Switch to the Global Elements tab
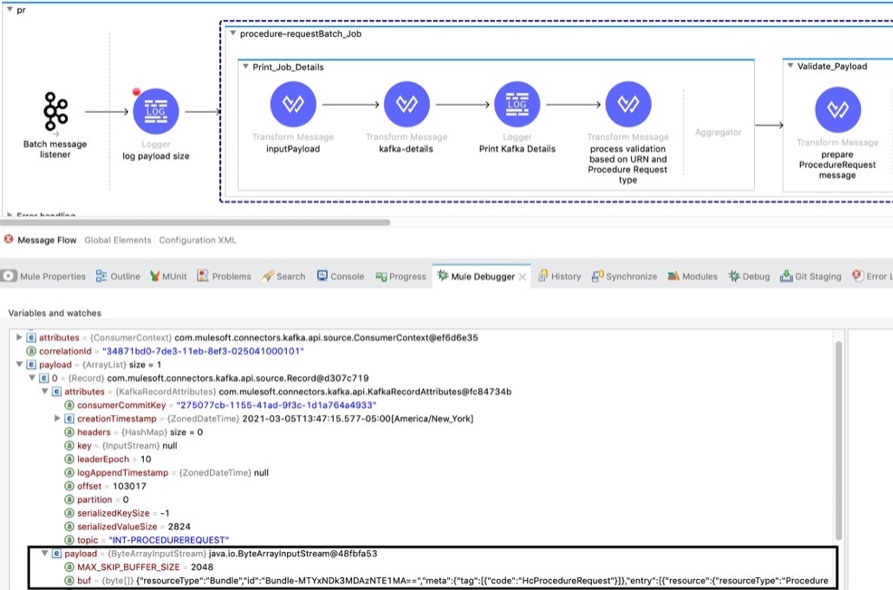The image size is (893, 590). (117, 240)
